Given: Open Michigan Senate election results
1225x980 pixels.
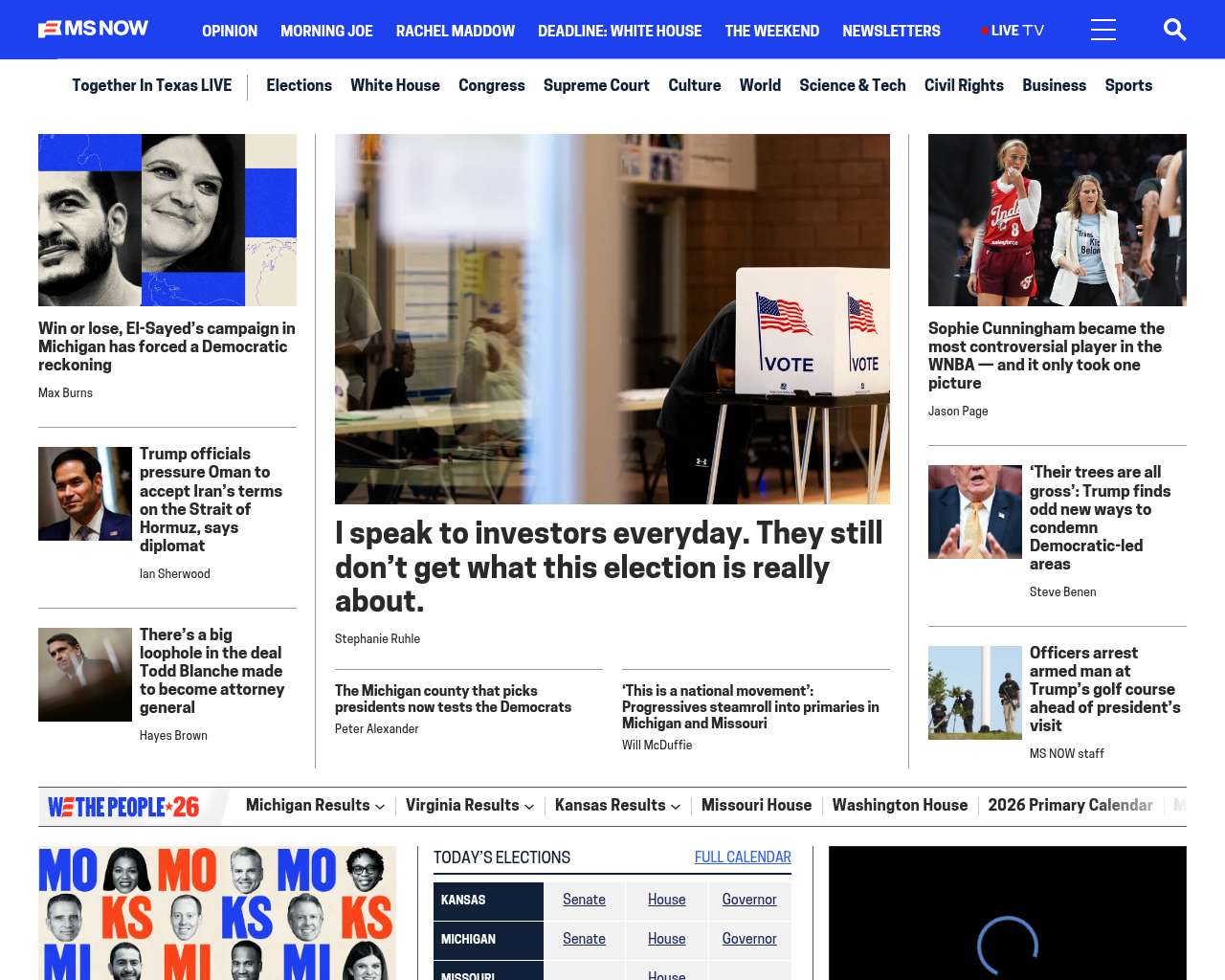Looking at the screenshot, I should 584,939.
